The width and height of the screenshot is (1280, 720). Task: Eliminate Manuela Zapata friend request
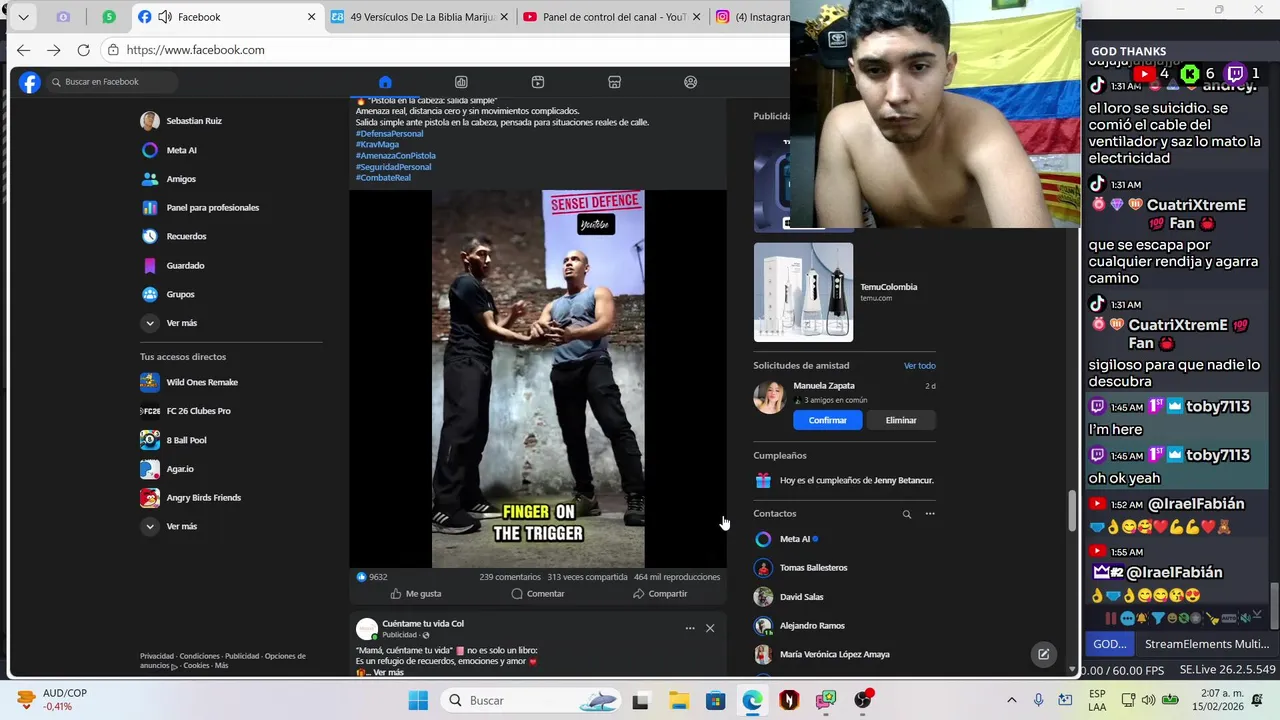(901, 420)
